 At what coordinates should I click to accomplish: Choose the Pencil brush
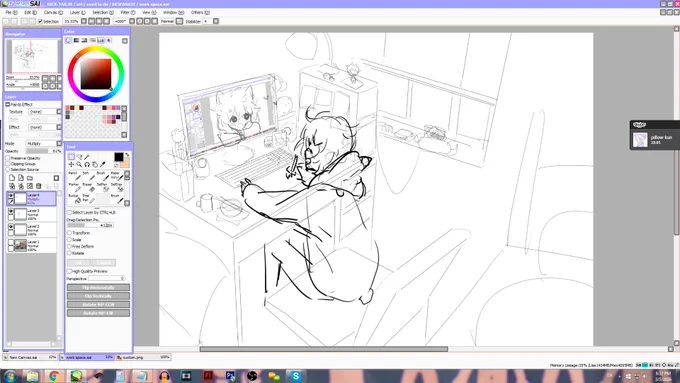(74, 176)
